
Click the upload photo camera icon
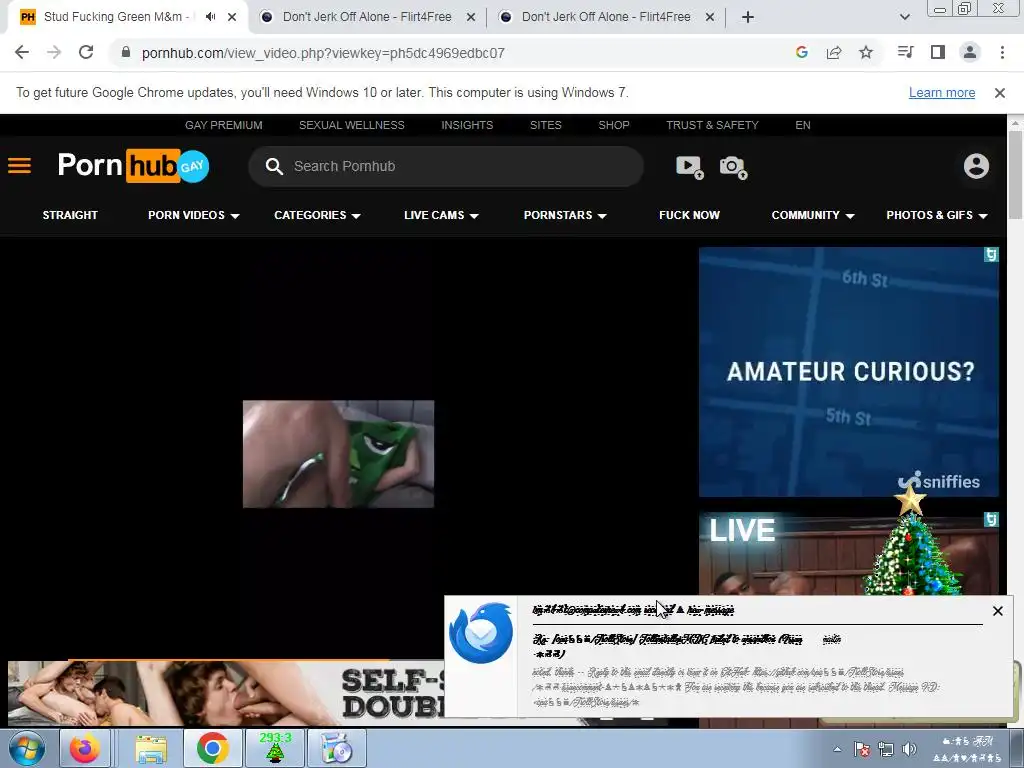[733, 167]
